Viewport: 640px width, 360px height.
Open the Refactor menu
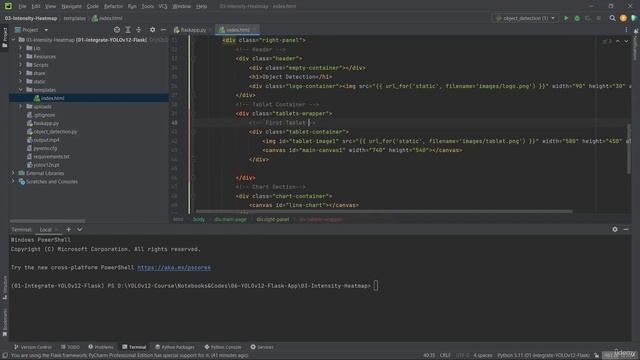tap(113, 6)
